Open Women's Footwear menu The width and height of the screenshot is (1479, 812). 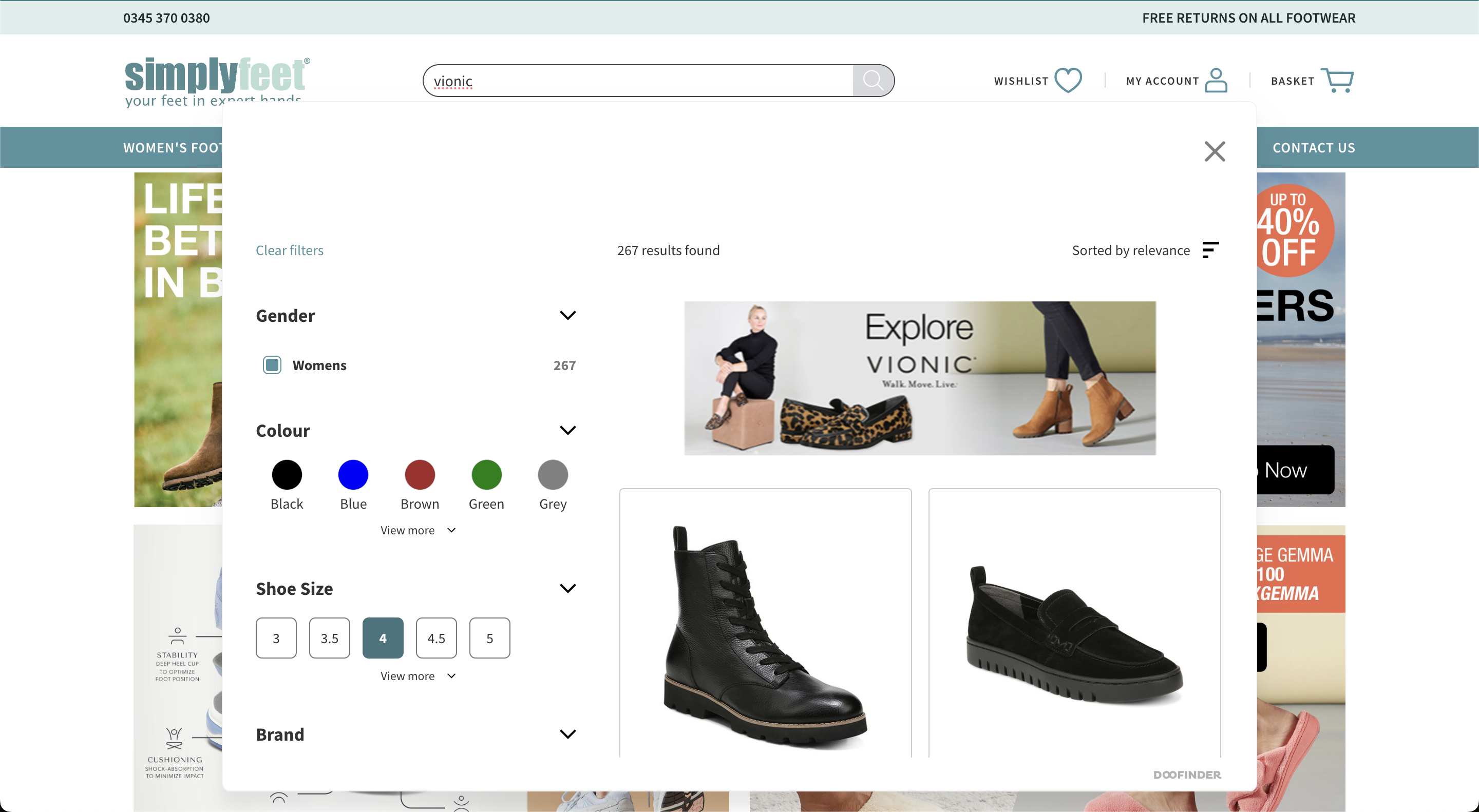coord(172,147)
